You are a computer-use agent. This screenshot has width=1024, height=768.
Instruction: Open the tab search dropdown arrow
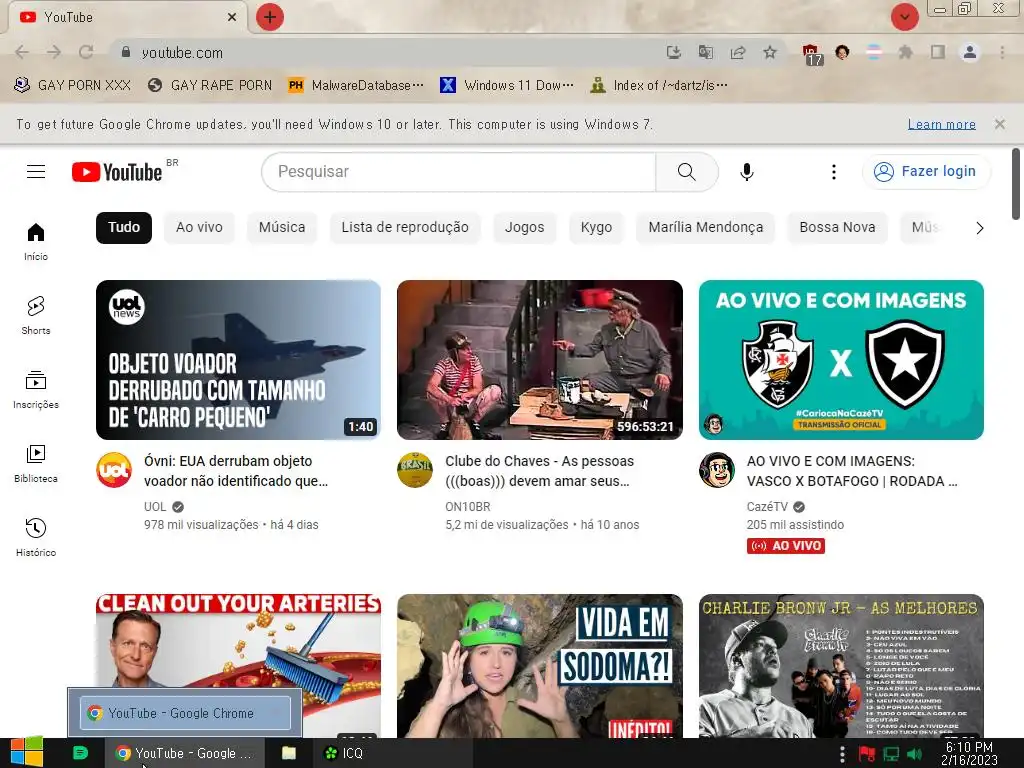tap(904, 17)
